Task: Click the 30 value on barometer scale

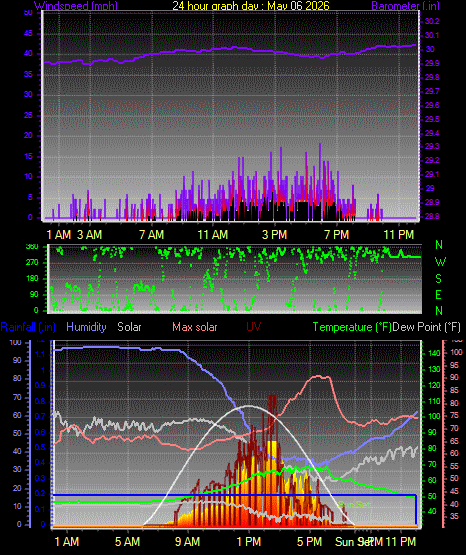Action: click(430, 49)
